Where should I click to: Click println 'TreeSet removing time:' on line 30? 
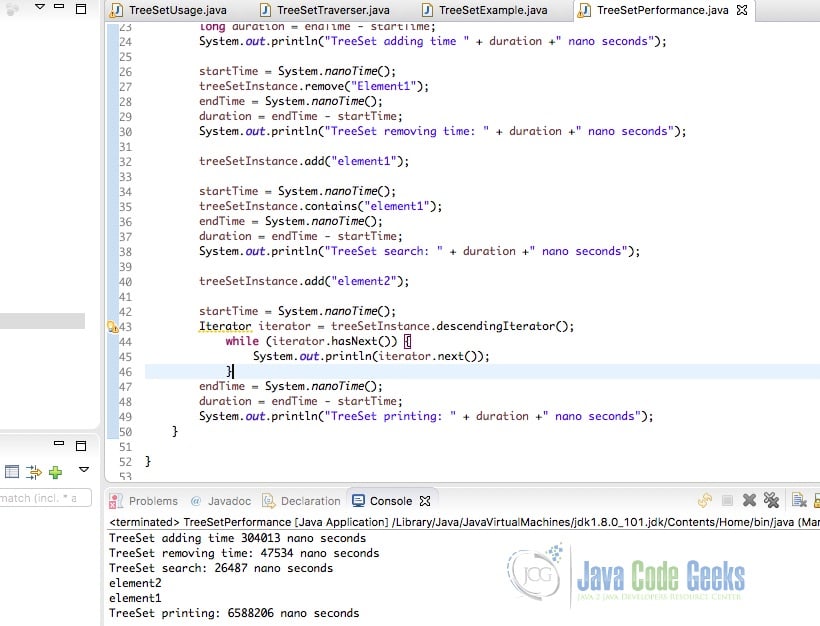coord(442,131)
